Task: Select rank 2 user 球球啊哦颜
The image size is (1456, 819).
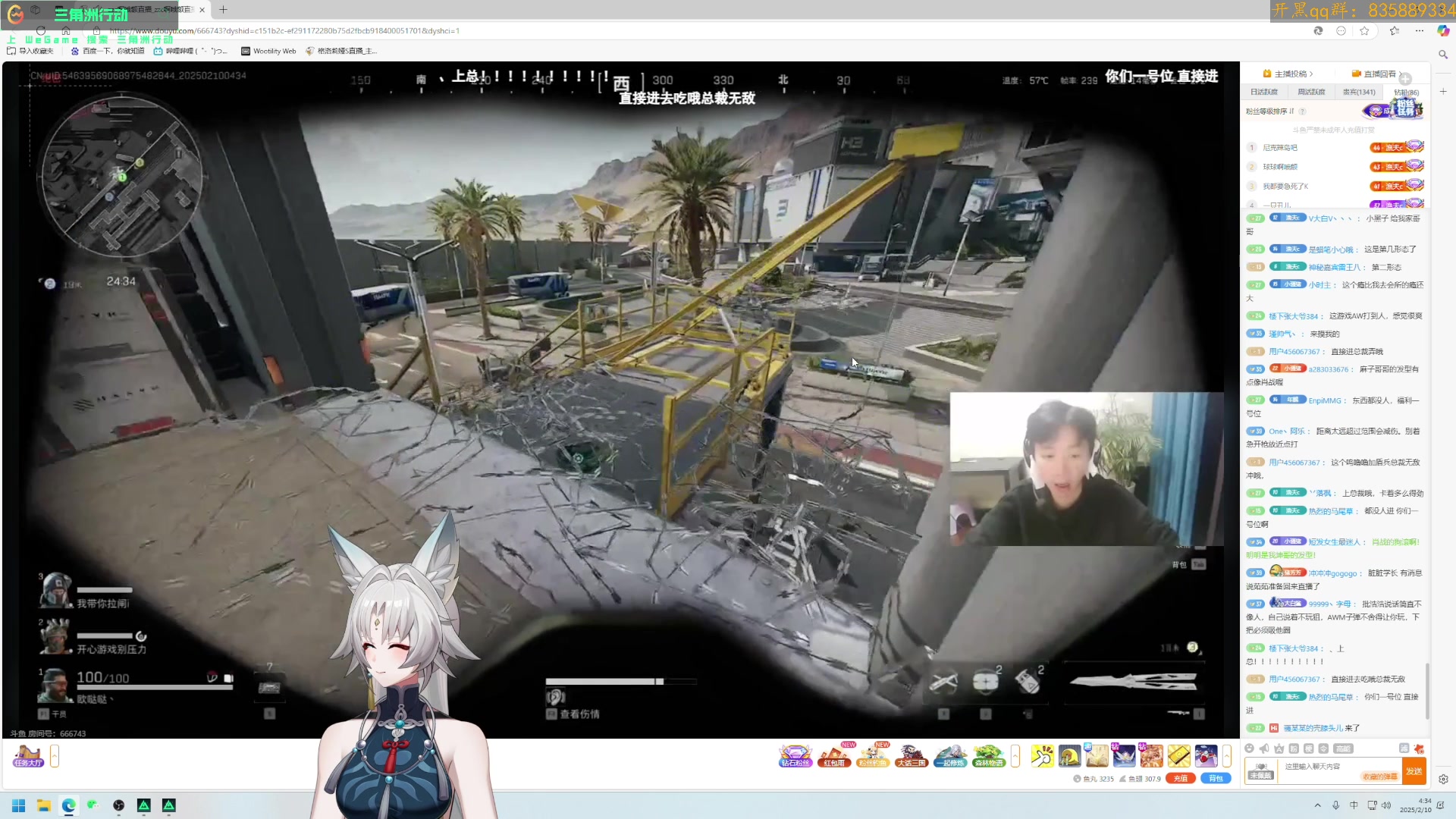Action: [x=1280, y=167]
